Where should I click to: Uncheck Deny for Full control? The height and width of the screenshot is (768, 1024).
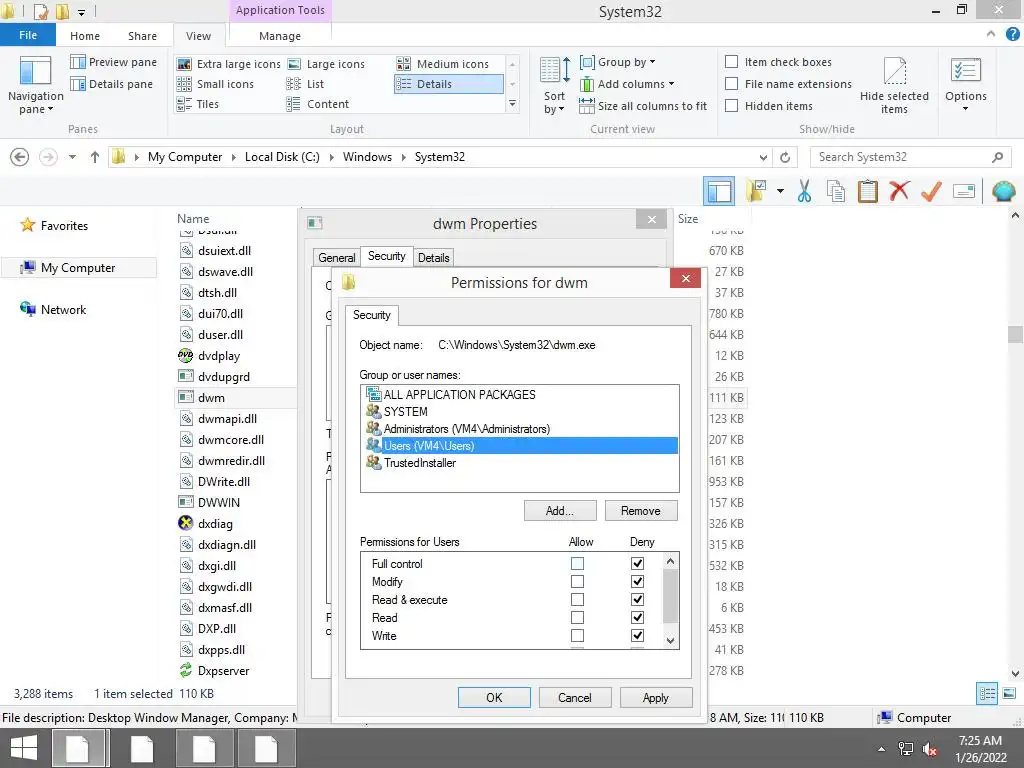[637, 563]
